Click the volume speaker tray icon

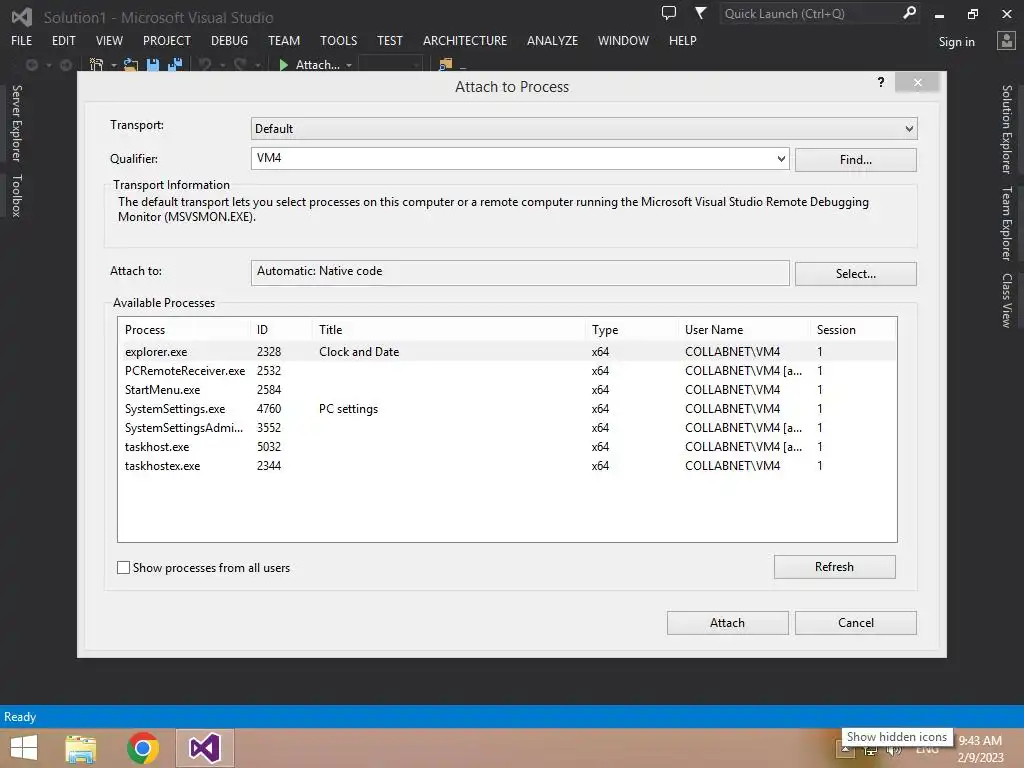point(893,750)
